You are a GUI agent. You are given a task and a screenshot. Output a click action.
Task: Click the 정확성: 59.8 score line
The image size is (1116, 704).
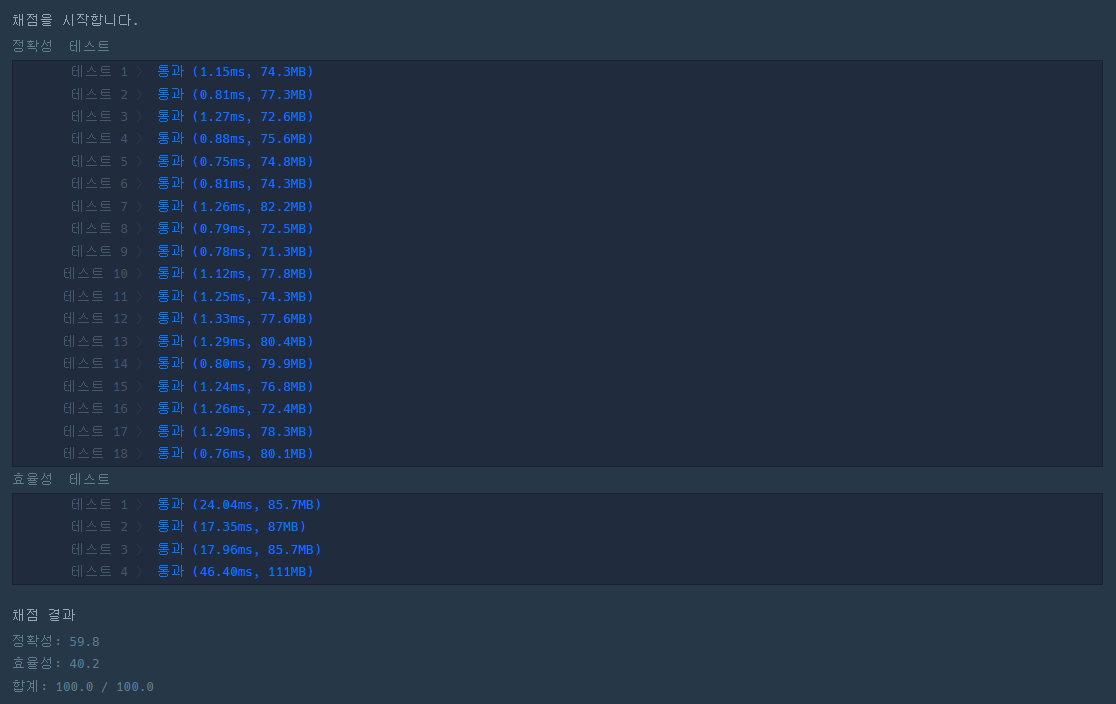55,641
